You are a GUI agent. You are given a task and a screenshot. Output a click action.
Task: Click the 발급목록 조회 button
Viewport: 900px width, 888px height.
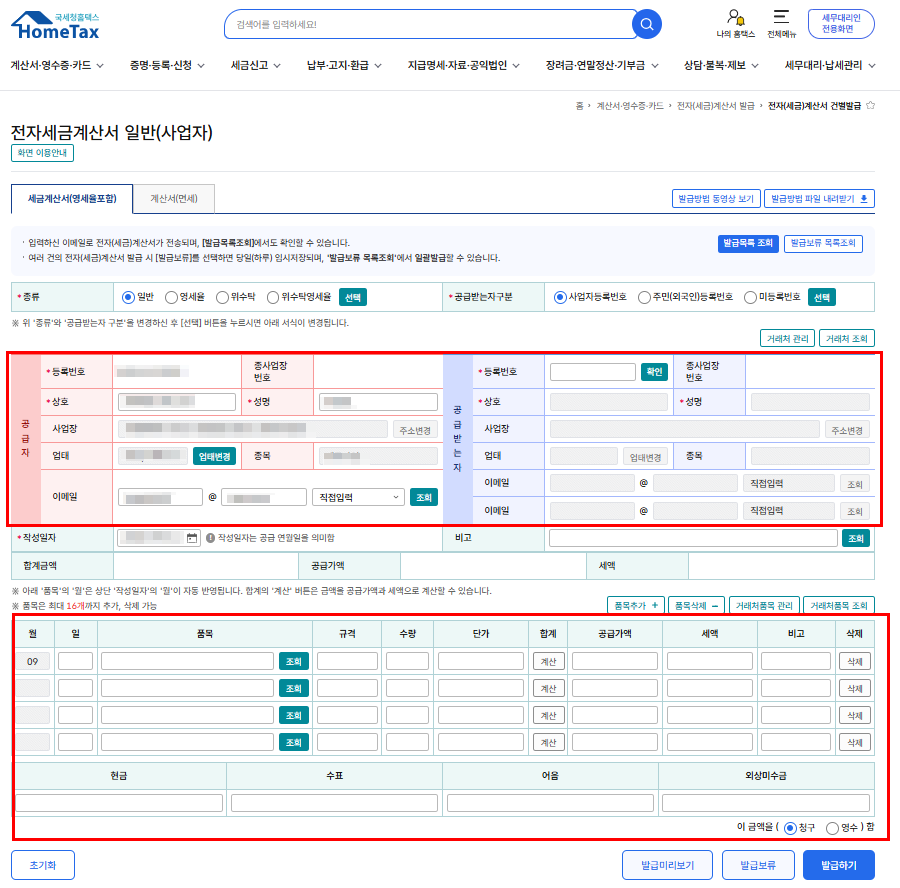747,243
